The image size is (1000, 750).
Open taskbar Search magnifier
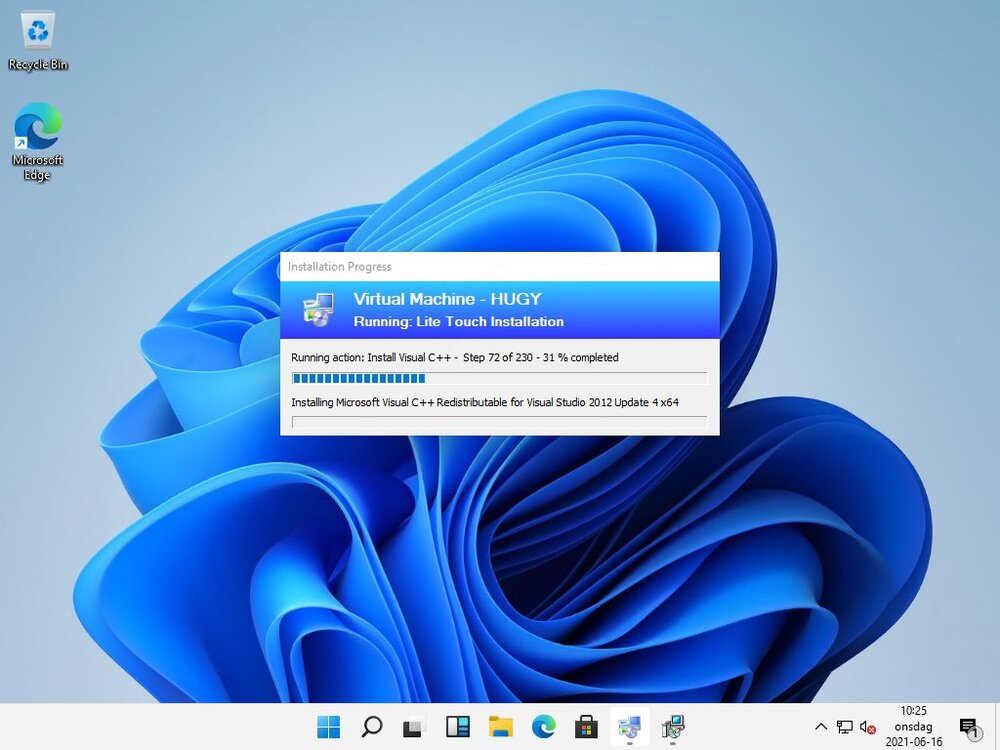pos(371,726)
